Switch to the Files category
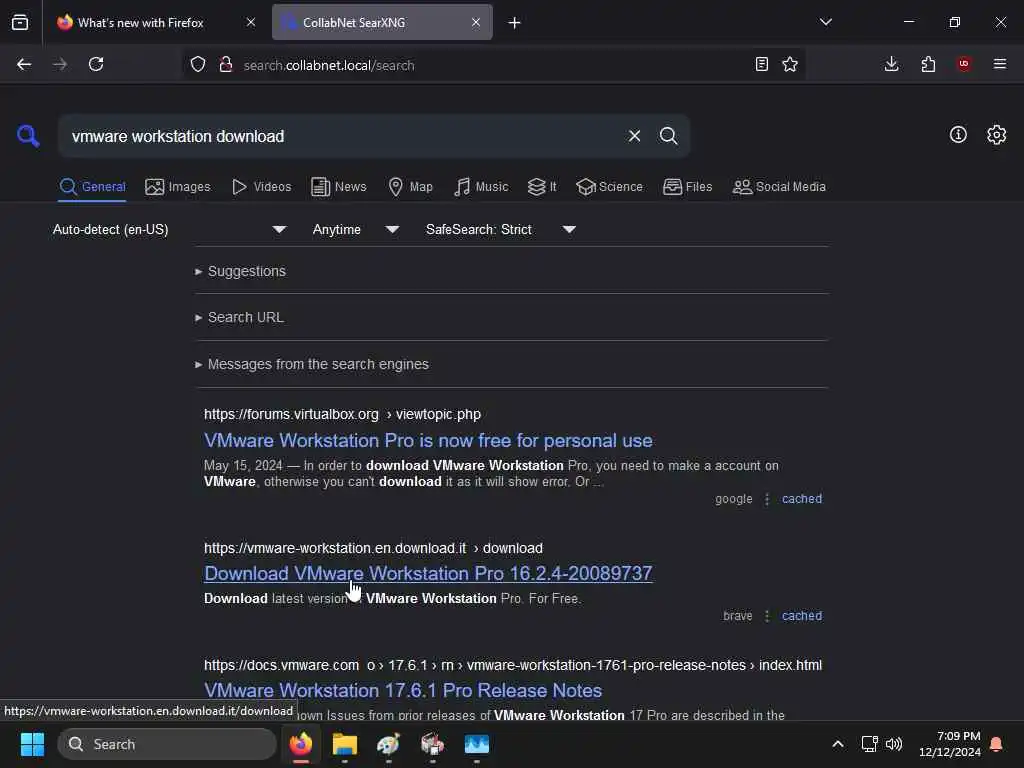Screen dimensions: 1024x768 [x=687, y=187]
